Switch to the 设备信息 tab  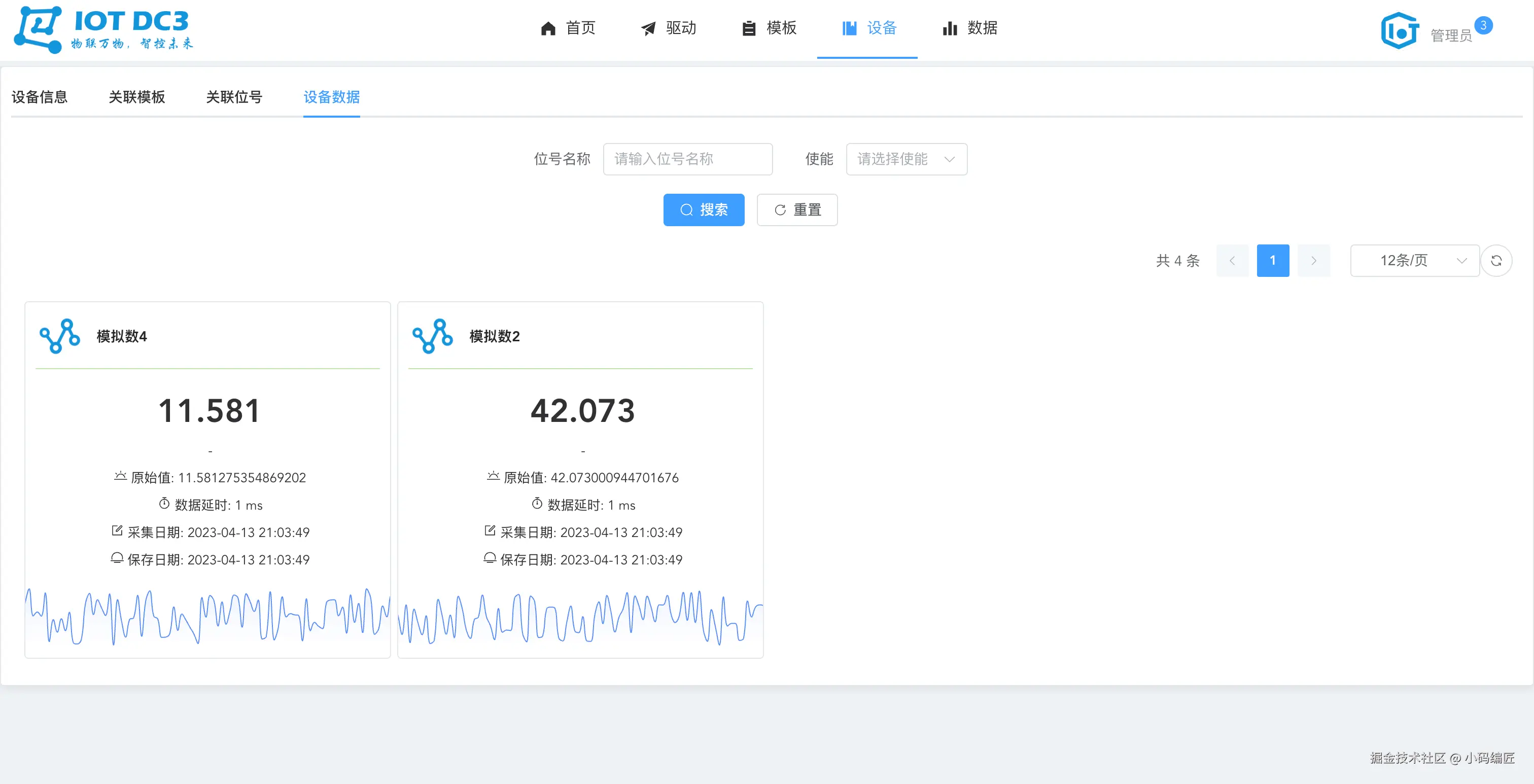click(39, 97)
